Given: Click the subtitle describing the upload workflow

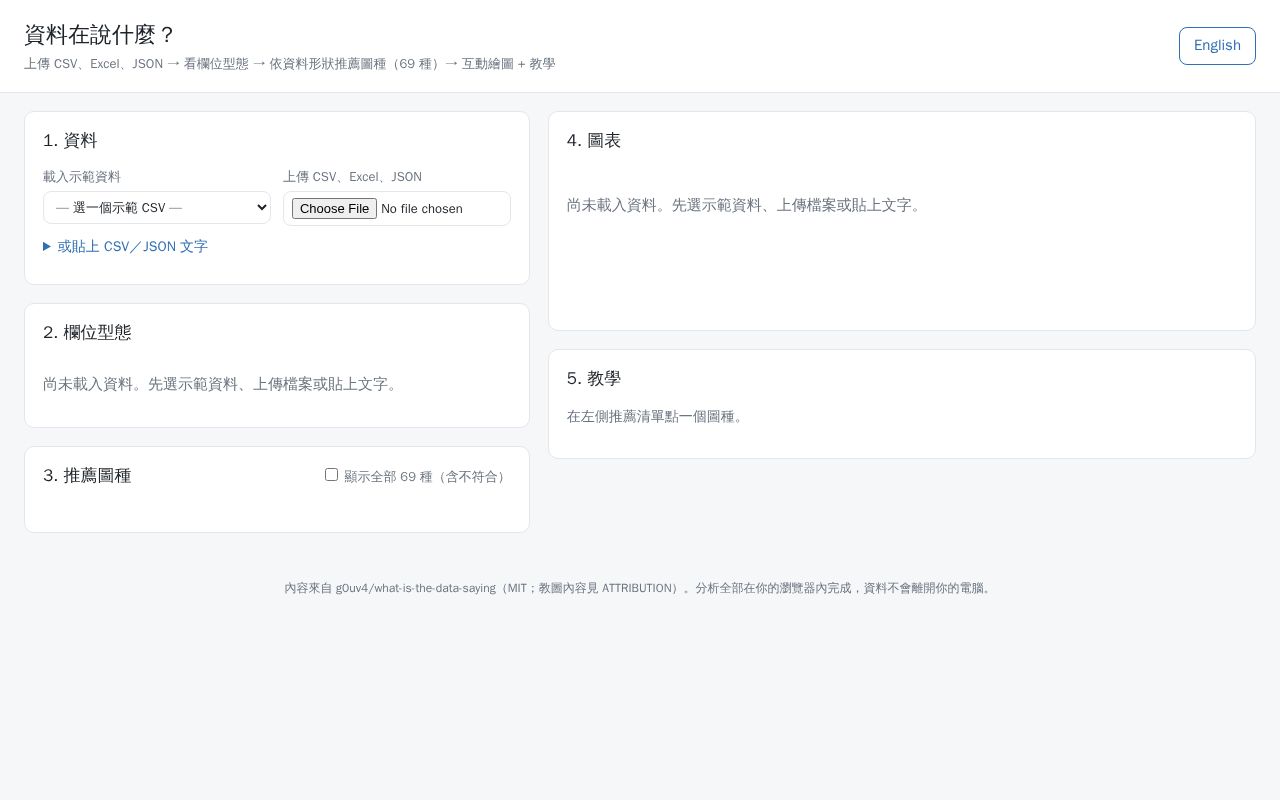Looking at the screenshot, I should pyautogui.click(x=290, y=64).
